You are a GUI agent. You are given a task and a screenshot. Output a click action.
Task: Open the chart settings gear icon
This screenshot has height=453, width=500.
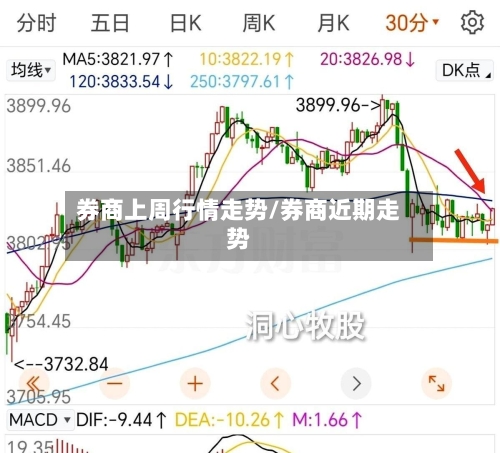pyautogui.click(x=472, y=22)
